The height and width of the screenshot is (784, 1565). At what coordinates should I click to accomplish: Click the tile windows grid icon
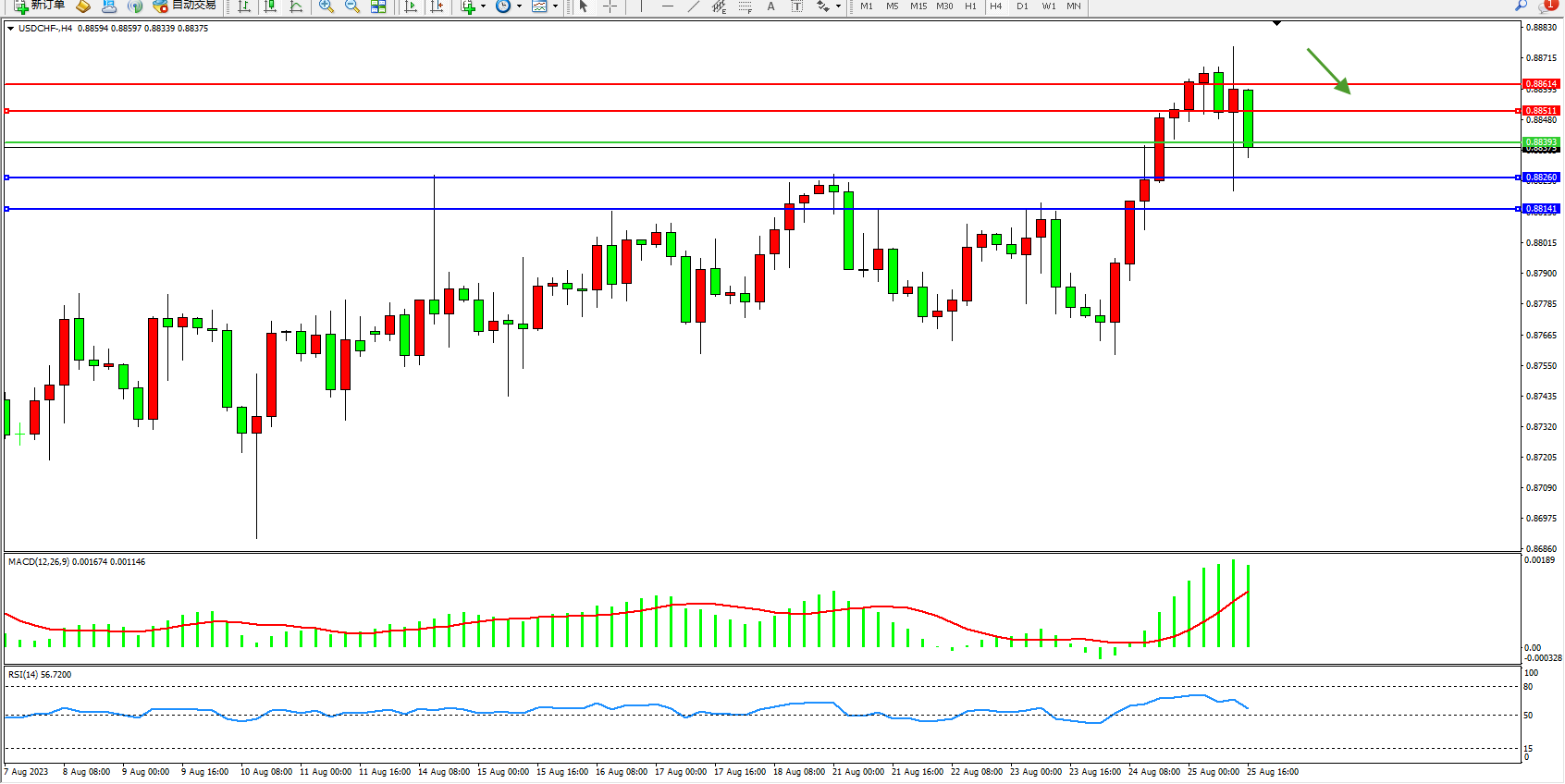[378, 6]
